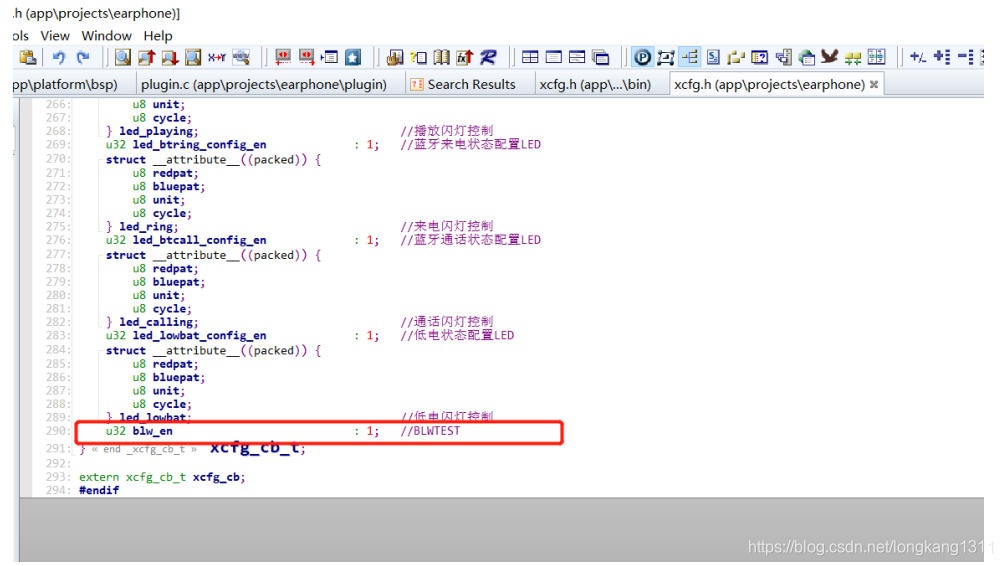Open the Help menu

point(158,36)
